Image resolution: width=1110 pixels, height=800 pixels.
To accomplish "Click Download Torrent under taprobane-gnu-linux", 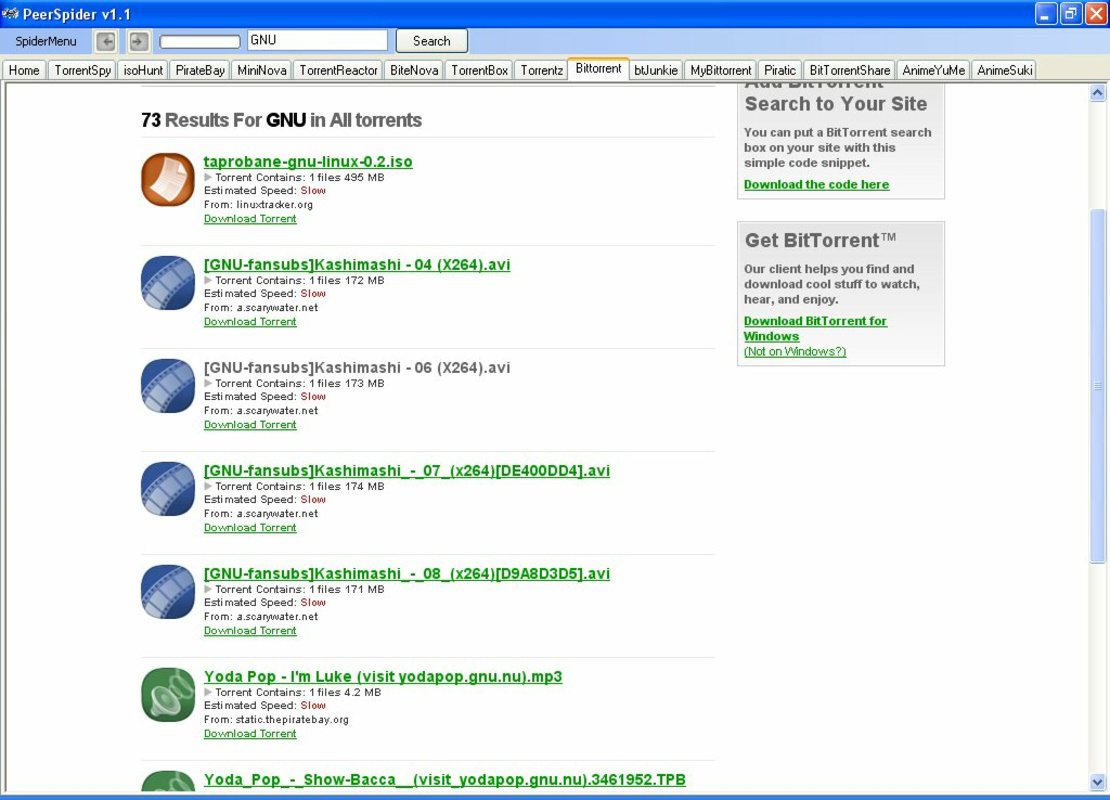I will tap(250, 219).
